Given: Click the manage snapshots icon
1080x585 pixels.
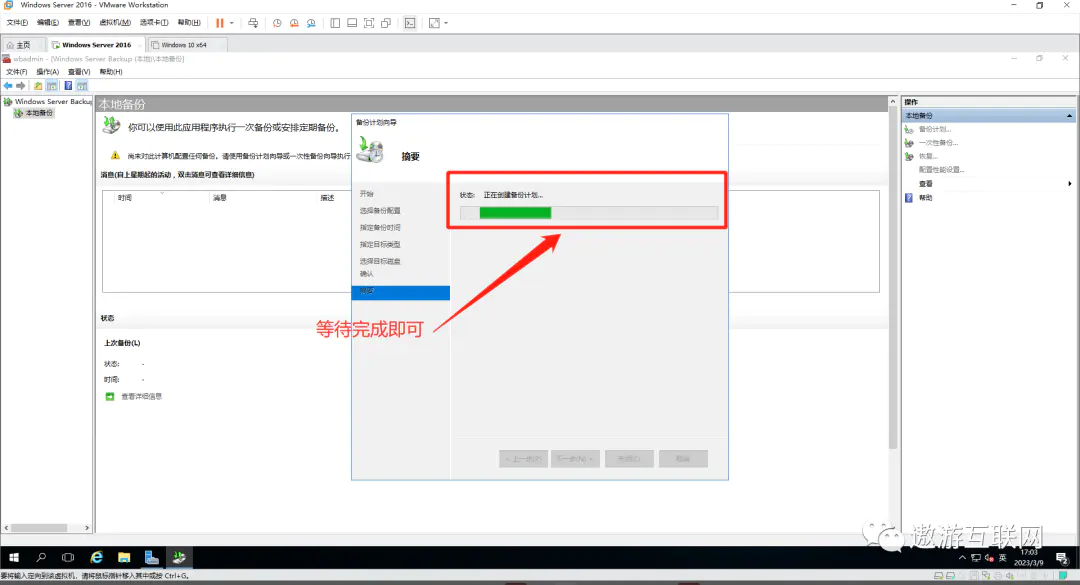Looking at the screenshot, I should [311, 23].
